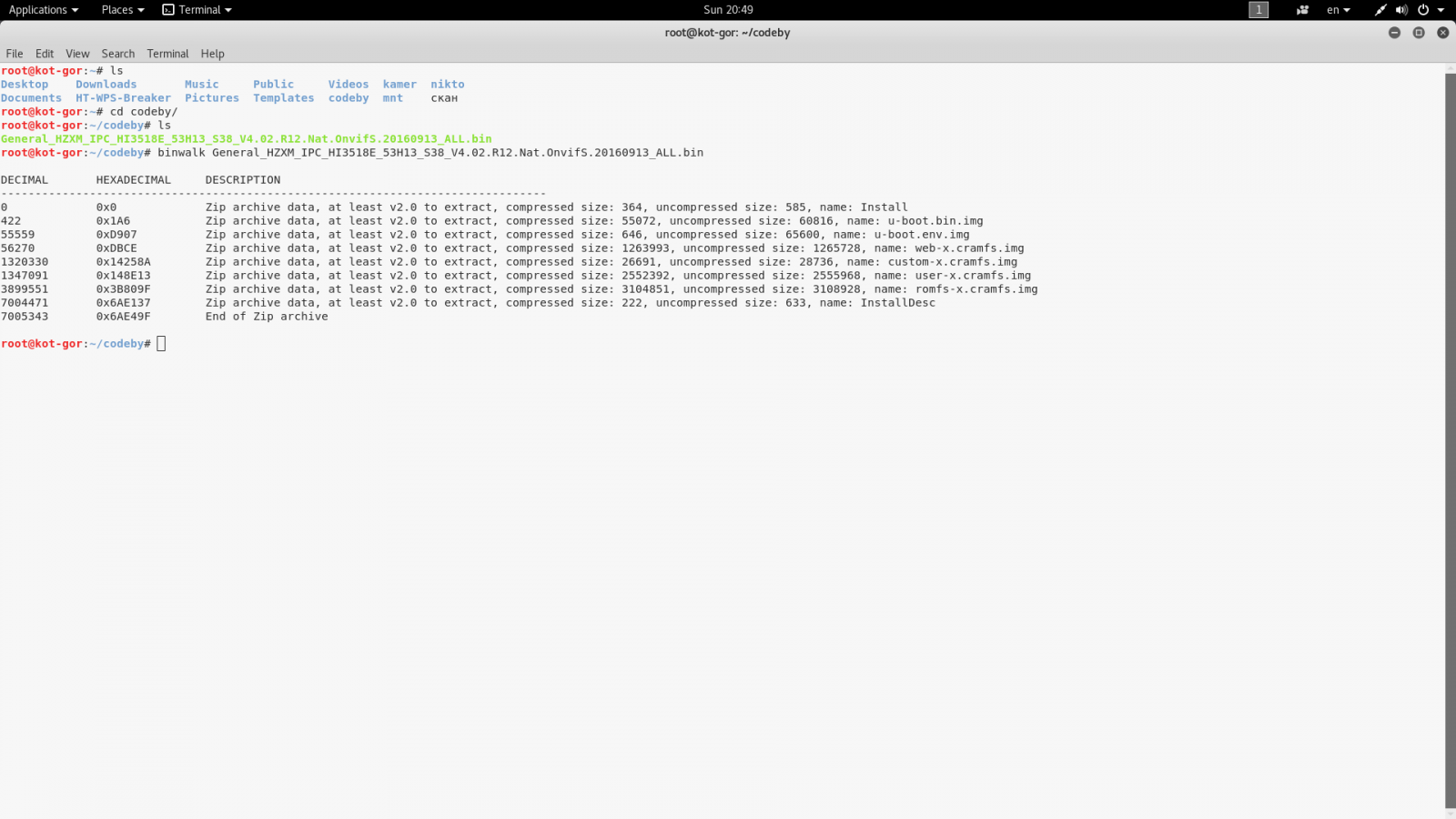Image resolution: width=1456 pixels, height=819 pixels.
Task: Open the Edit menu
Action: pyautogui.click(x=45, y=54)
